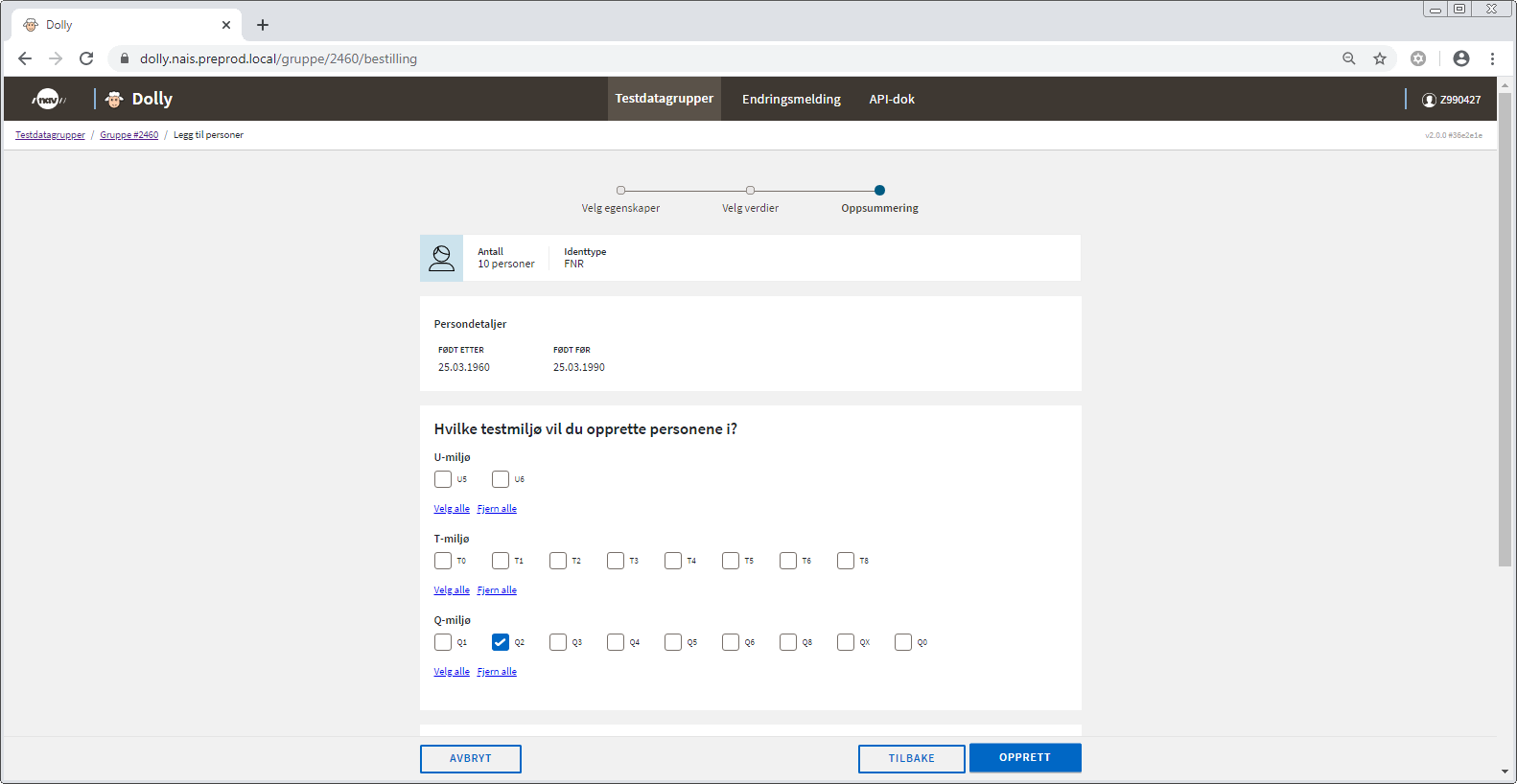1517x784 pixels.
Task: Enable T0 test environment
Action: (443, 561)
